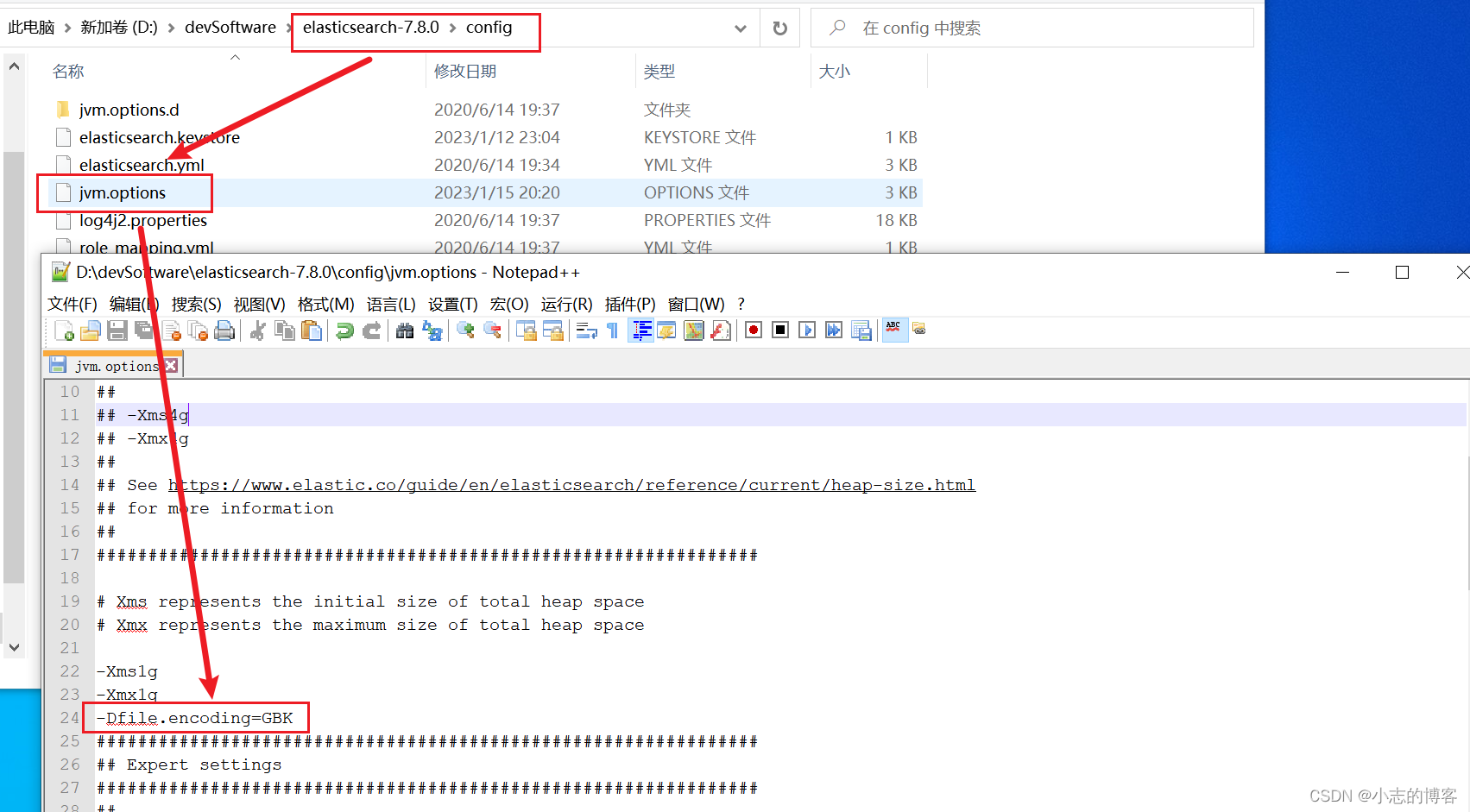
Task: Click the user-defined language icon
Action: point(666,330)
